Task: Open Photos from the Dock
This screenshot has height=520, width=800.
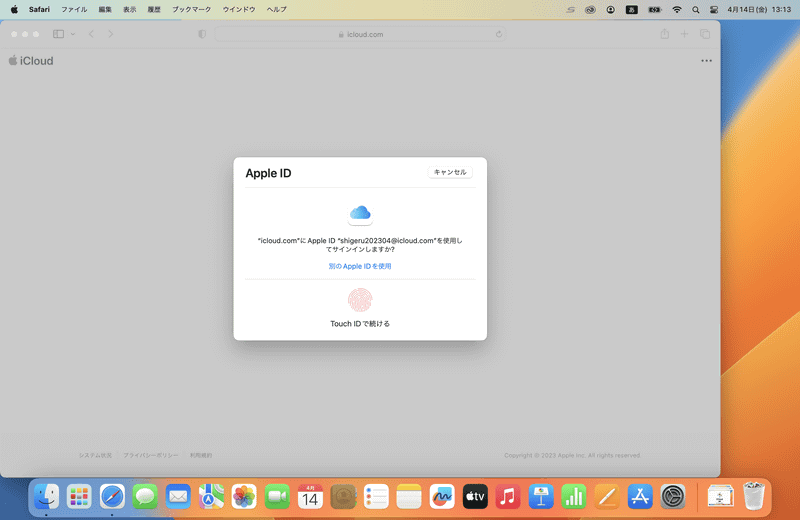Action: [244, 497]
